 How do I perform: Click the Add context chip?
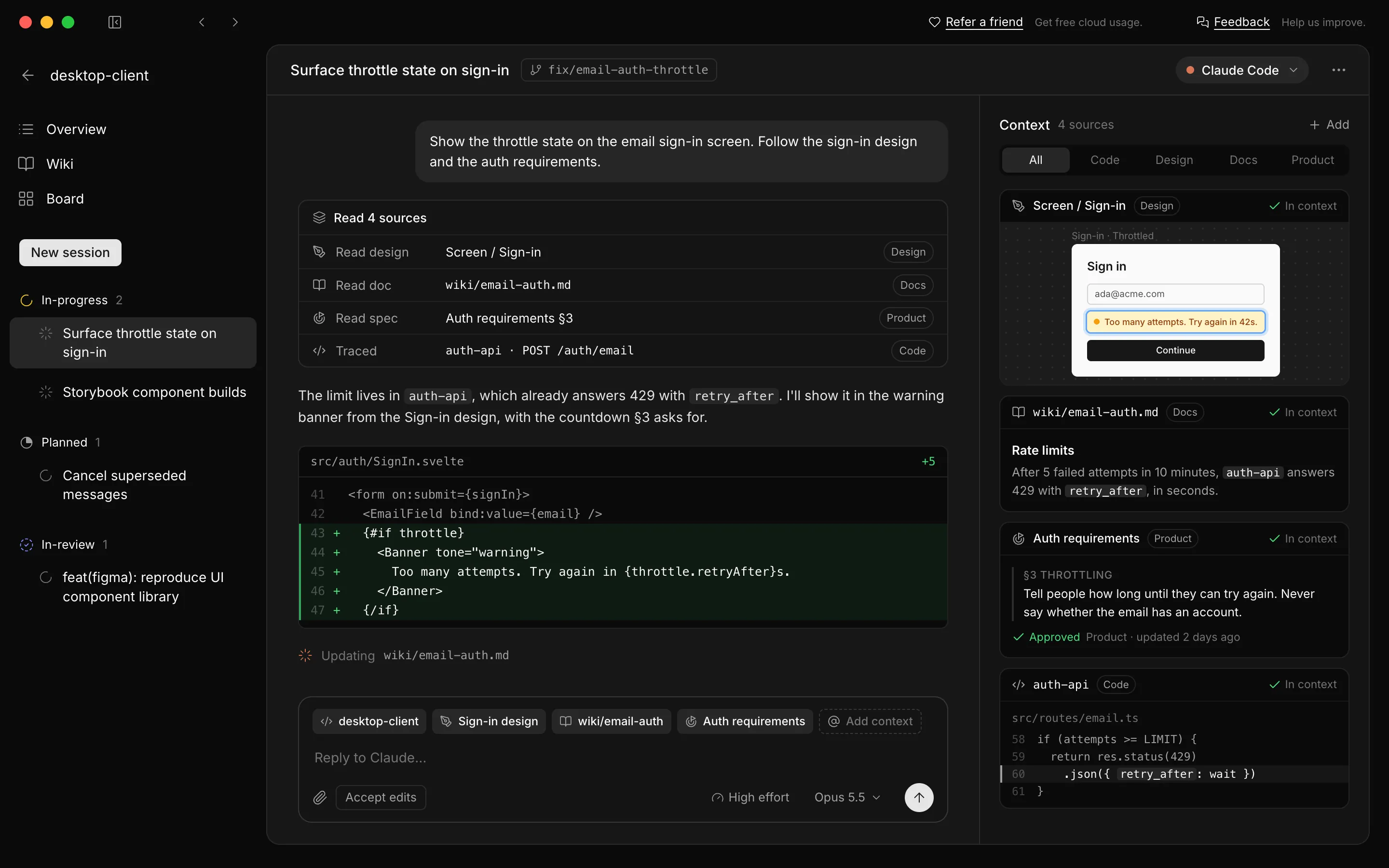pos(870,721)
